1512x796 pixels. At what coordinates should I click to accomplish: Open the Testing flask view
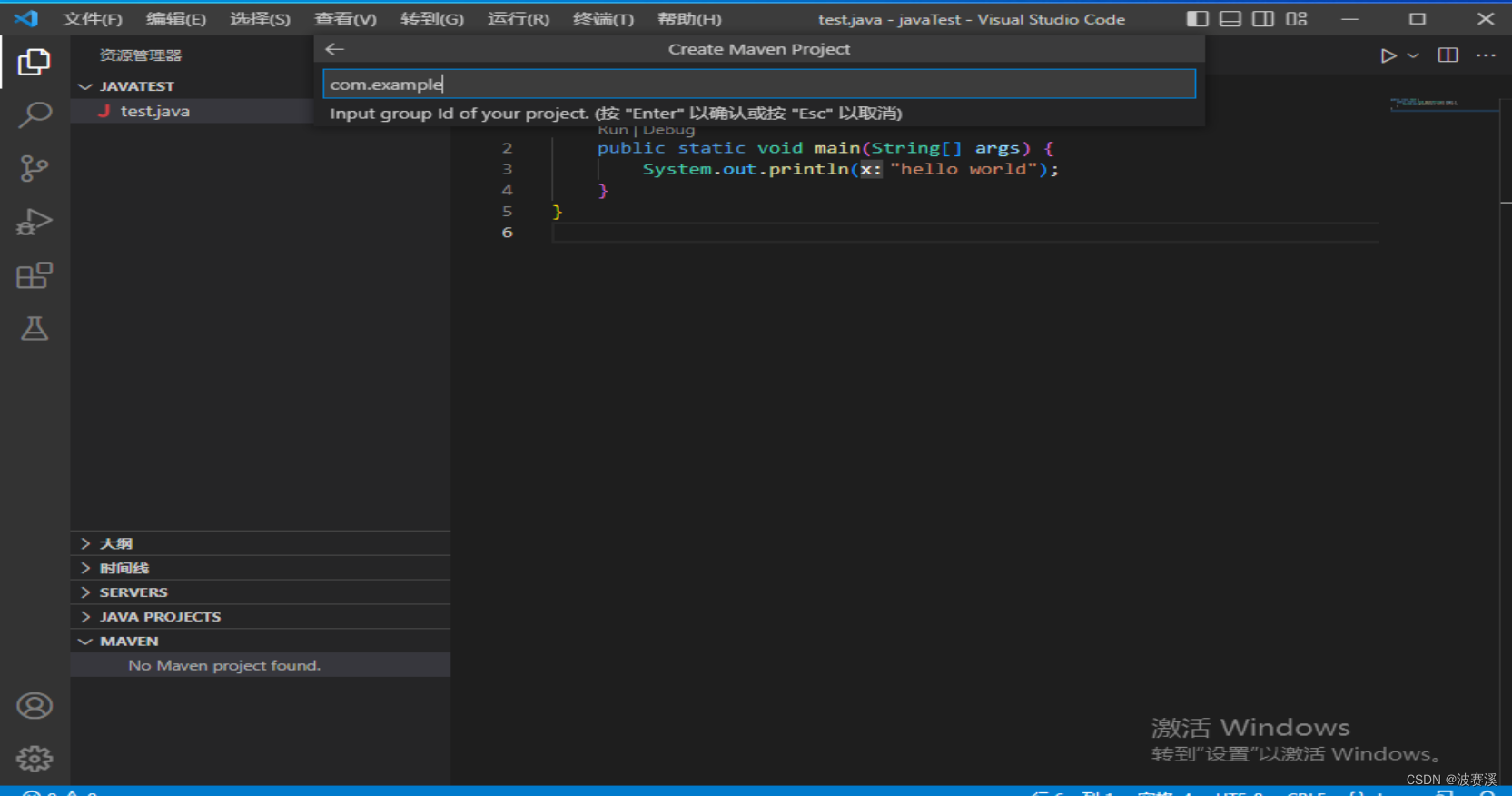[35, 328]
